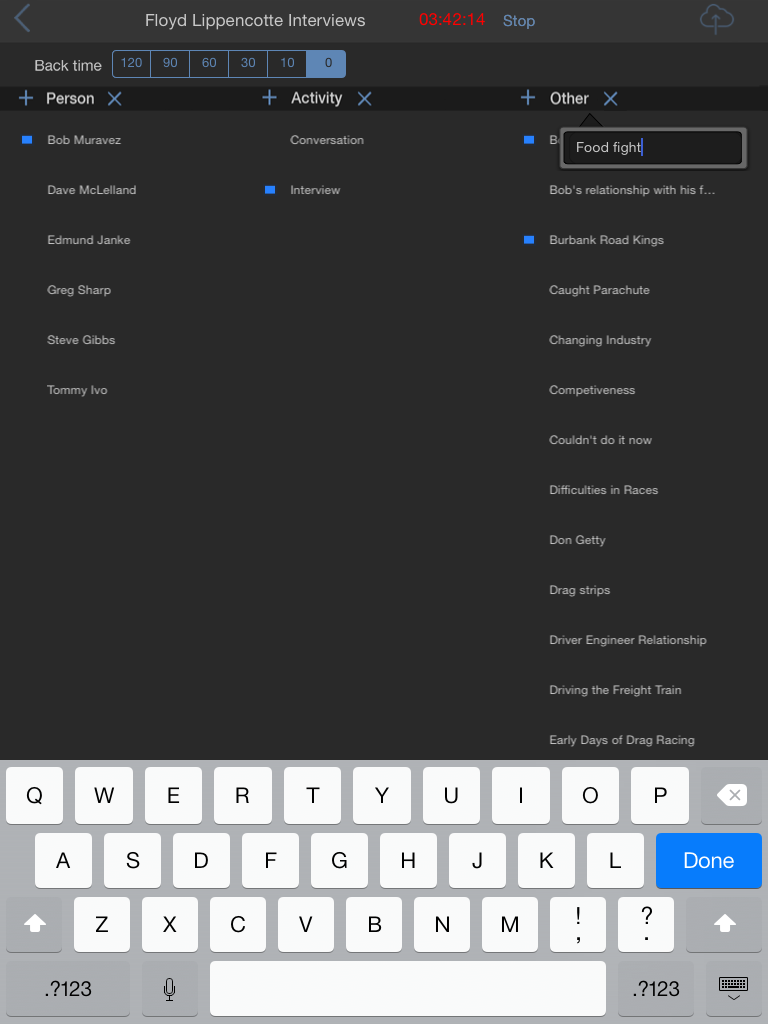This screenshot has width=768, height=1024.
Task: Tap the microphone dictation key
Action: (169, 989)
